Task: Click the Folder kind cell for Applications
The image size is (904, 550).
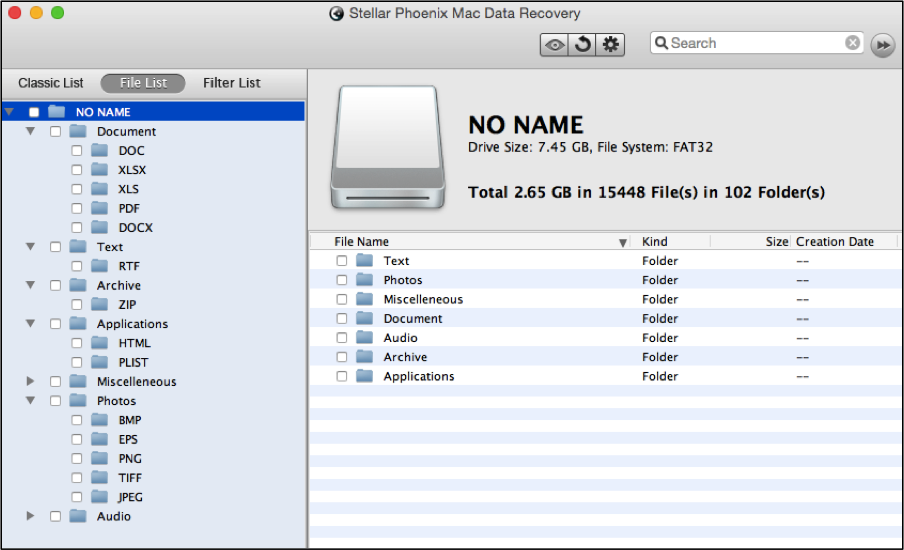Action: pyautogui.click(x=660, y=376)
